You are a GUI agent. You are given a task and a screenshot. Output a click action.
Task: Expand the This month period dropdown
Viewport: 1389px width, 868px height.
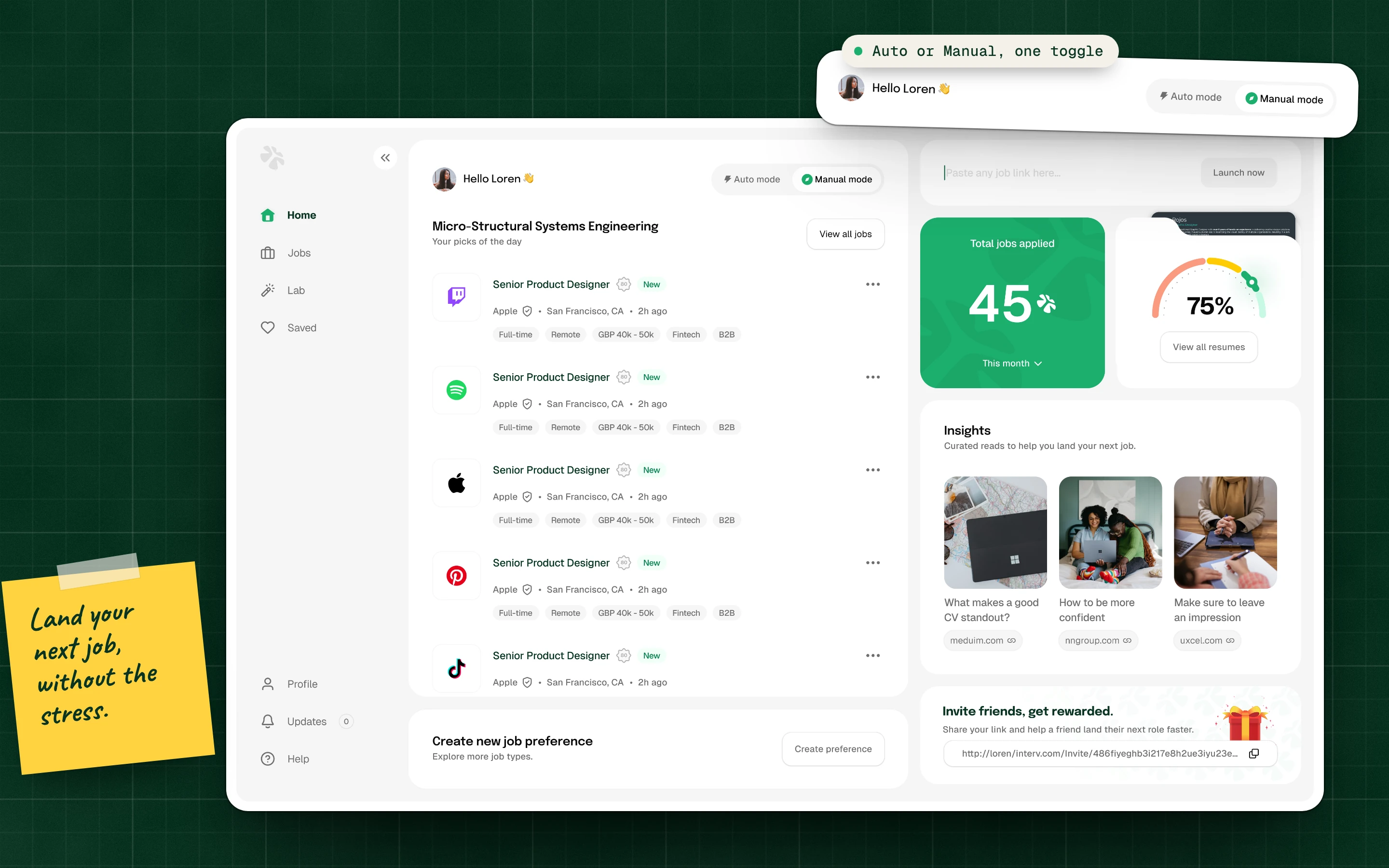click(1012, 364)
